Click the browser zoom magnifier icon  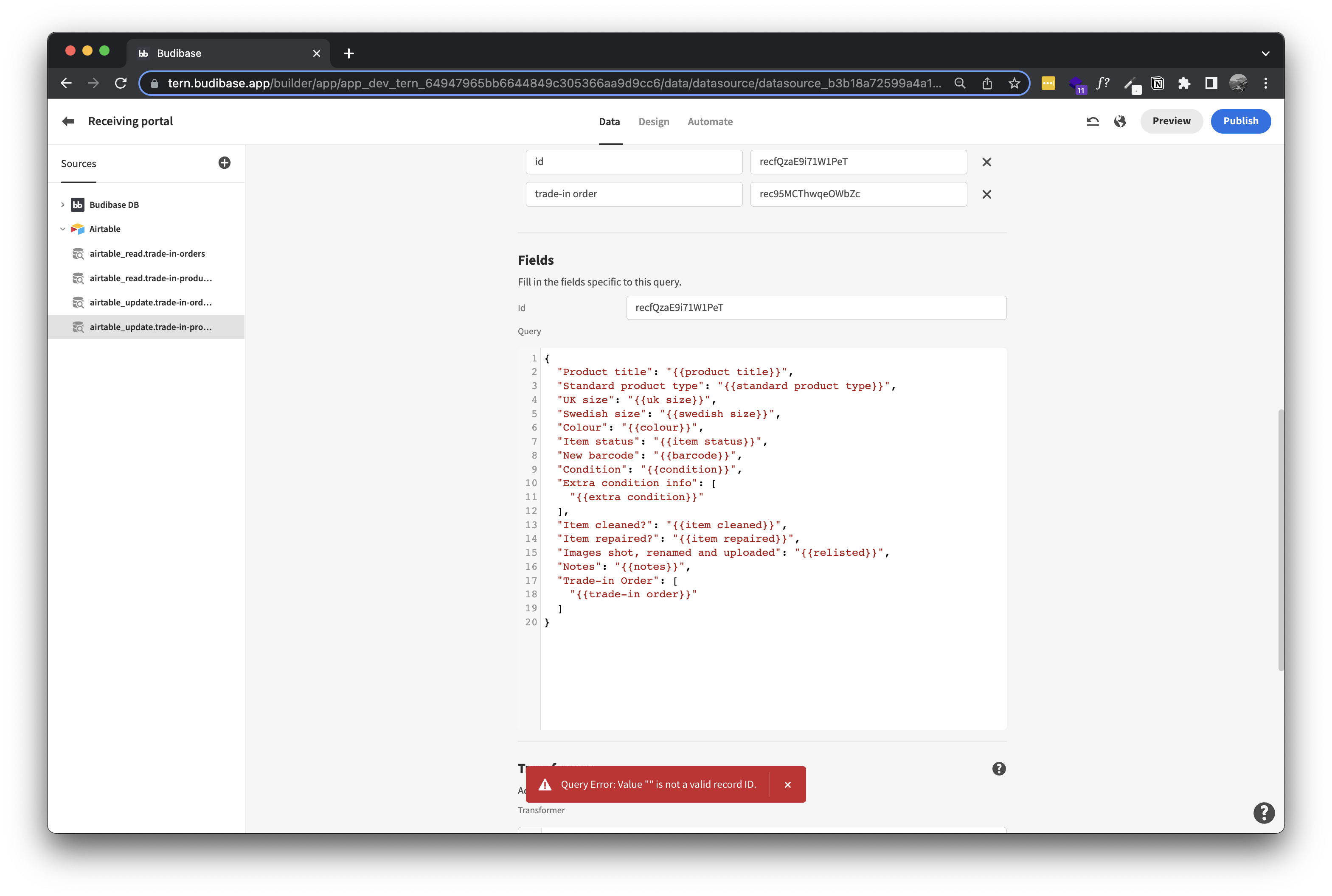tap(960, 84)
